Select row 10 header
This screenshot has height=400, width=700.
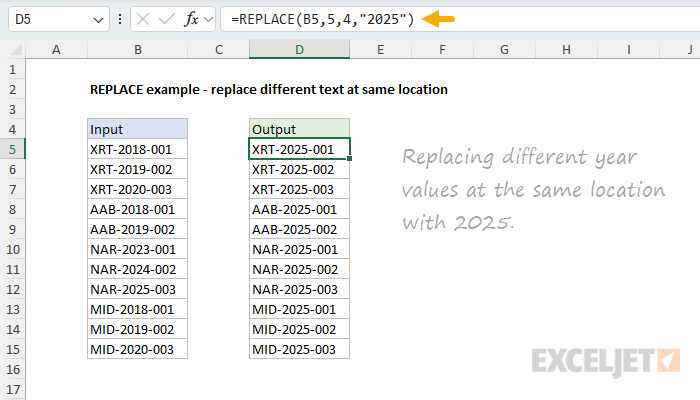tap(12, 249)
